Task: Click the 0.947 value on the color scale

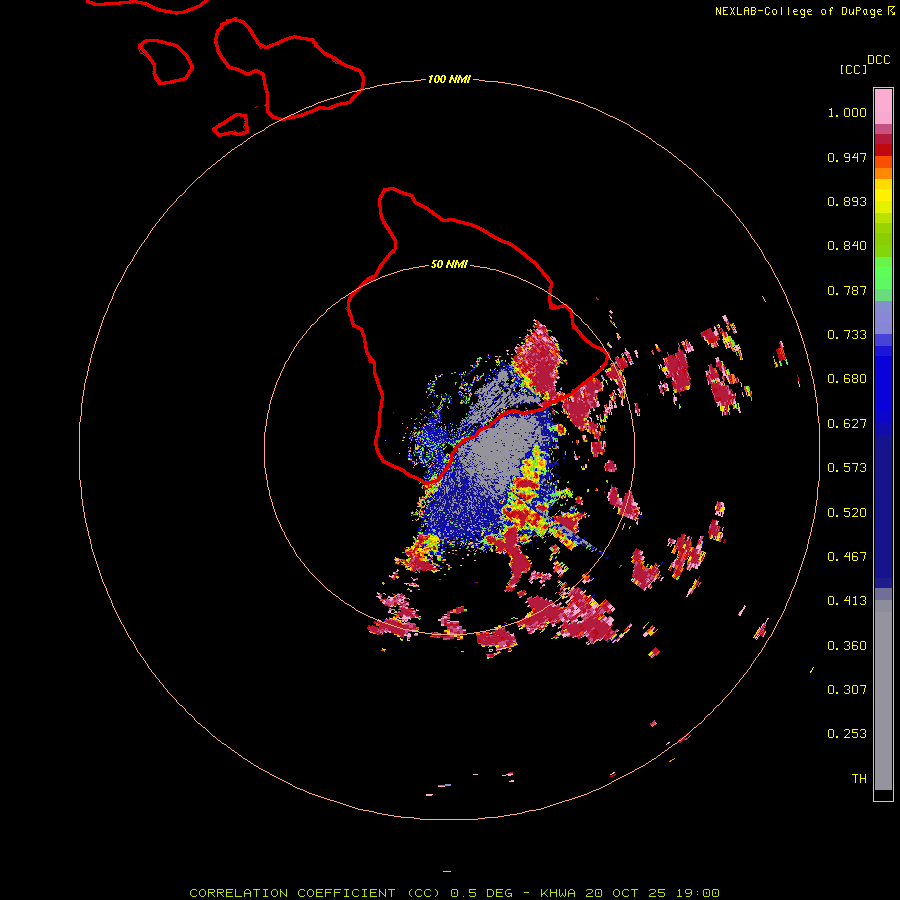Action: point(847,157)
